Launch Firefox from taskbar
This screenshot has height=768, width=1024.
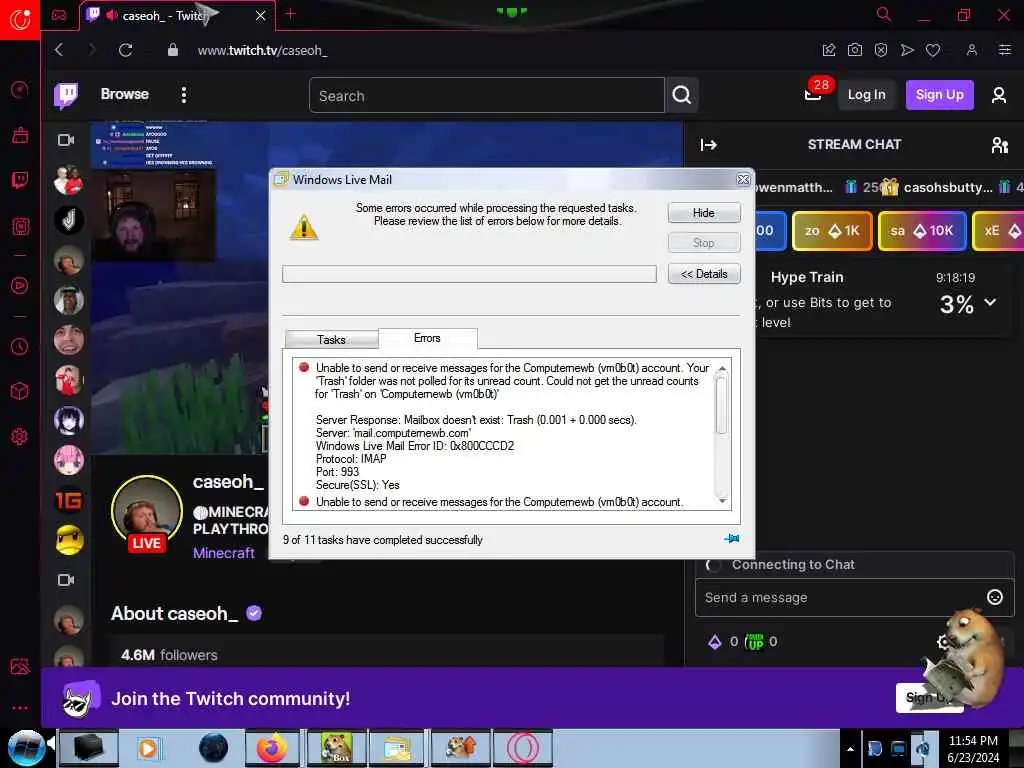tap(272, 748)
